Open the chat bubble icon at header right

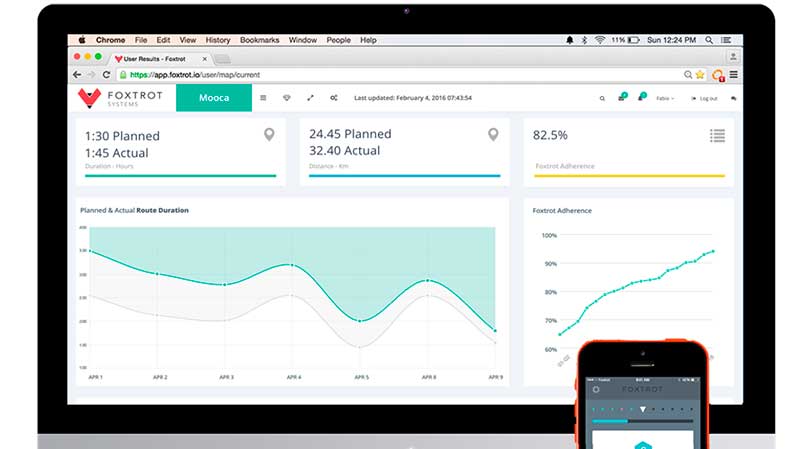pyautogui.click(x=733, y=99)
